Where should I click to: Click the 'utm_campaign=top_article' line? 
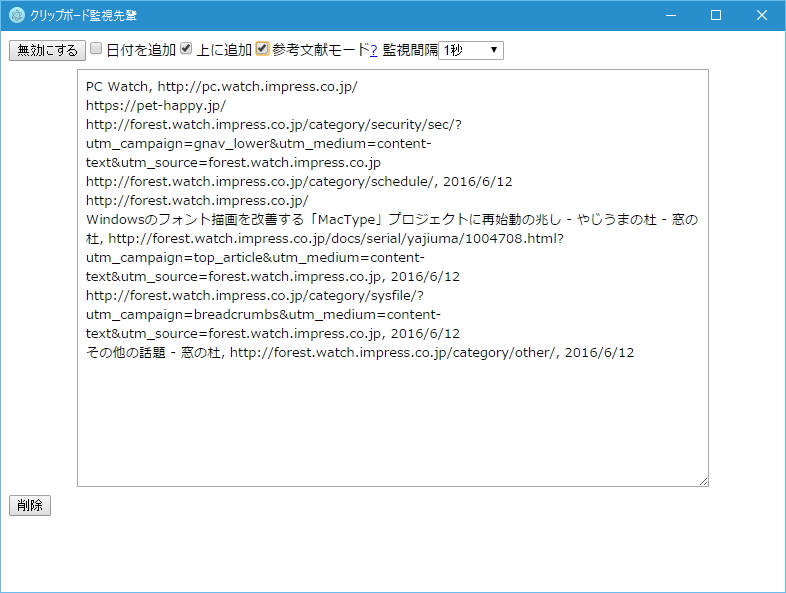pyautogui.click(x=255, y=258)
